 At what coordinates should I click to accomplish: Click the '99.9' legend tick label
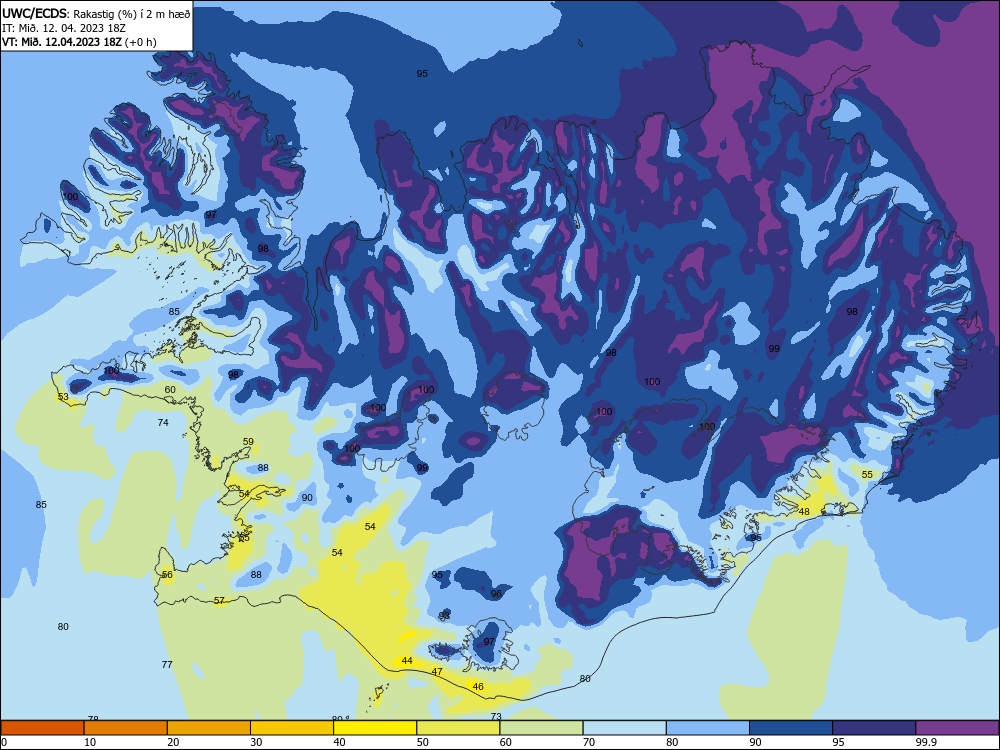(x=925, y=742)
